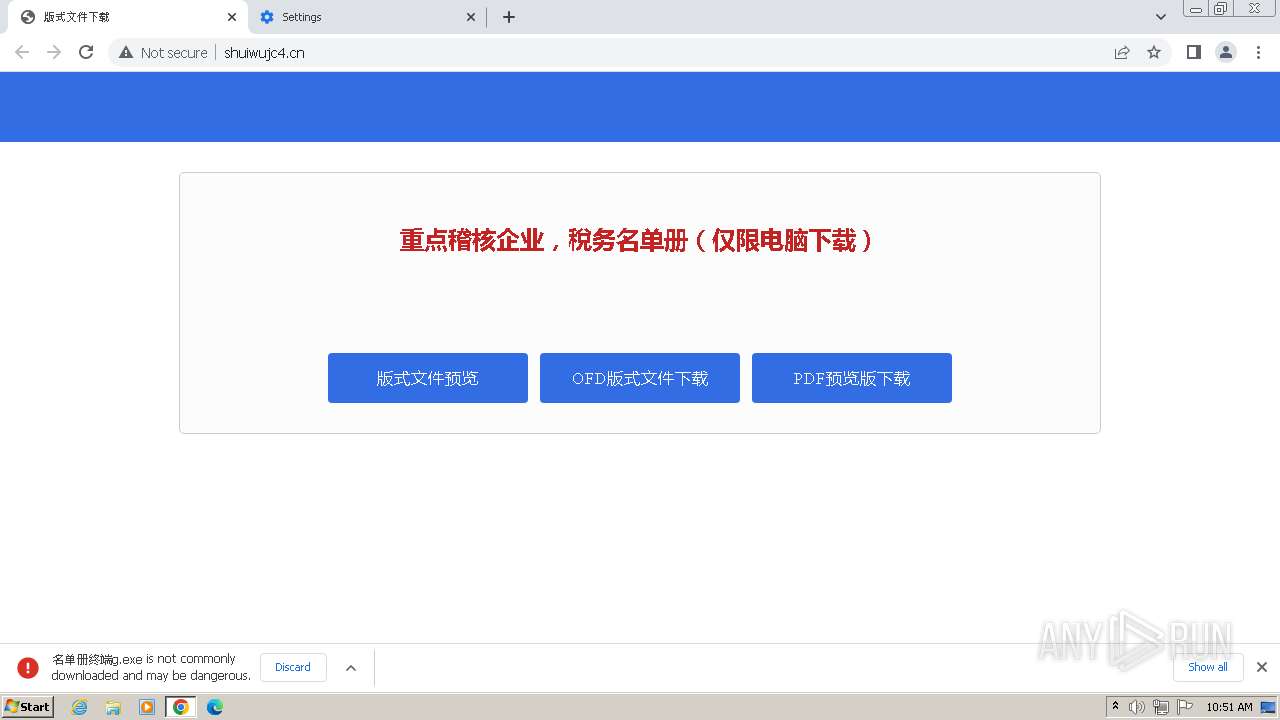Open the volume control in tray
1280x720 pixels.
[x=1137, y=707]
